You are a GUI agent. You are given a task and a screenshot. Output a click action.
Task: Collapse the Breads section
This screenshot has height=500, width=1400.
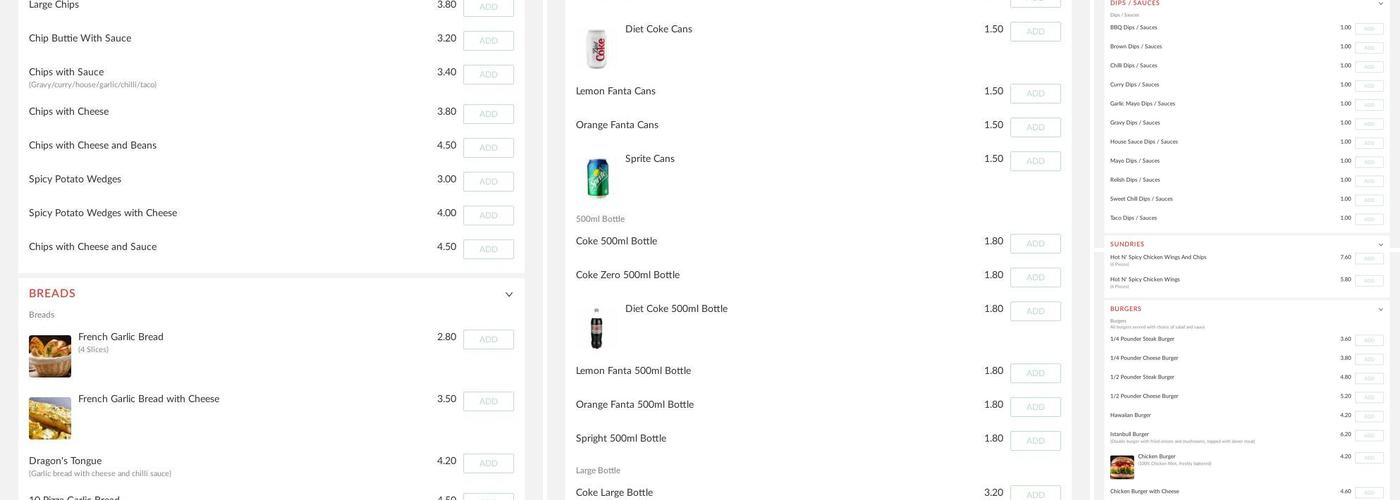pyautogui.click(x=509, y=295)
